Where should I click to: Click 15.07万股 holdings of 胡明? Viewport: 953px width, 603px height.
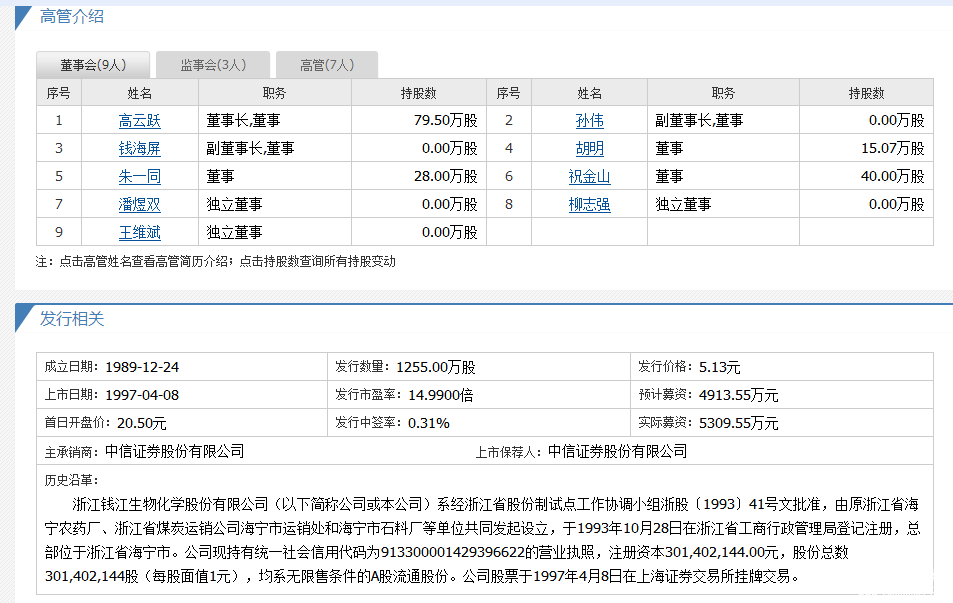892,148
